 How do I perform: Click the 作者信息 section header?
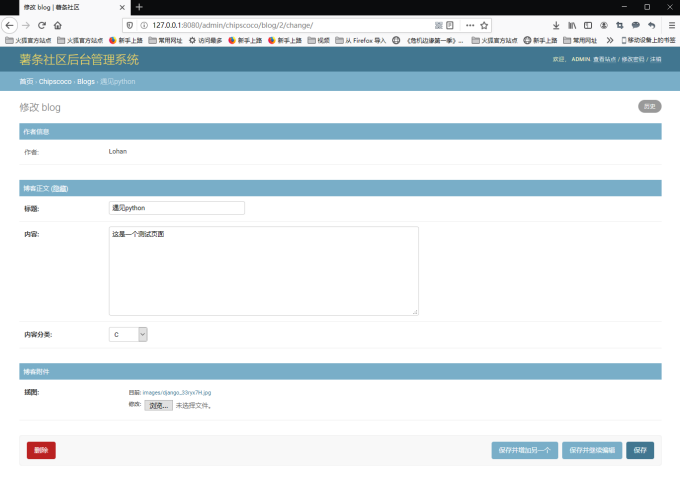(340, 131)
